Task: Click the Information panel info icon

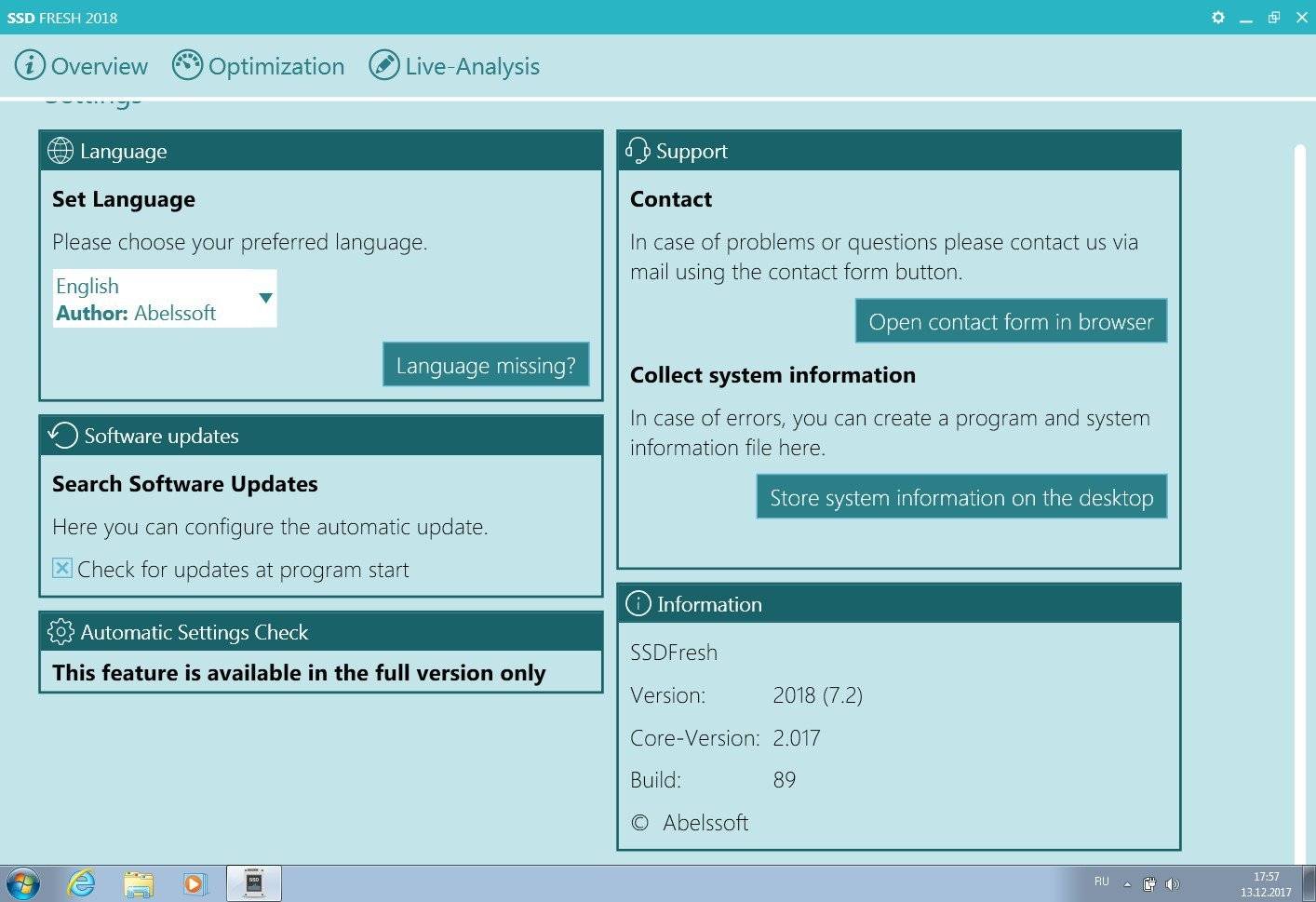Action: pos(638,603)
